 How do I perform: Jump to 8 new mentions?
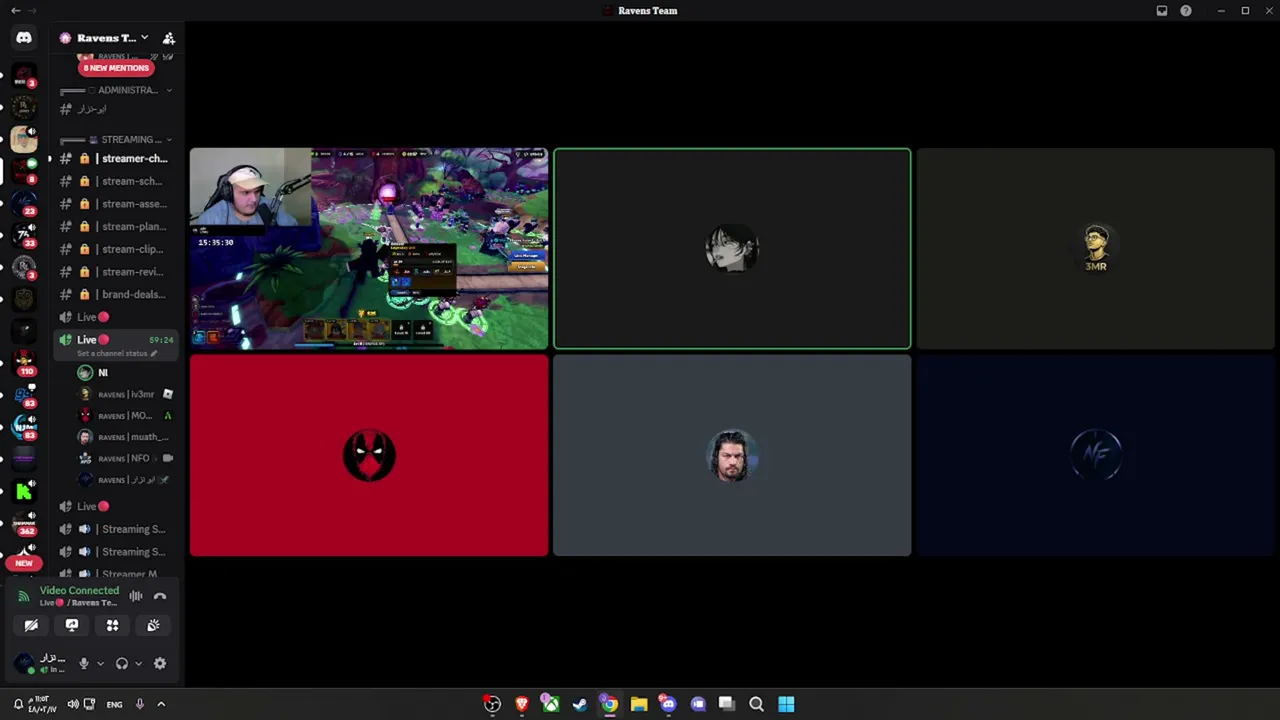(x=116, y=68)
